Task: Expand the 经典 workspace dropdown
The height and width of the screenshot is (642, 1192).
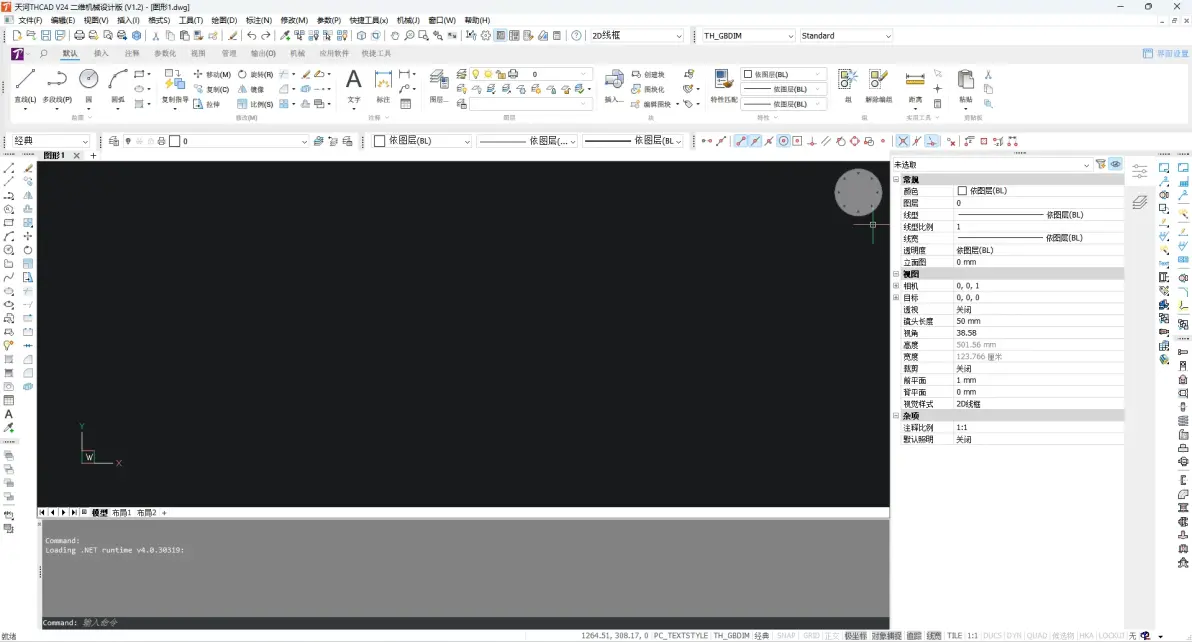Action: coord(51,141)
